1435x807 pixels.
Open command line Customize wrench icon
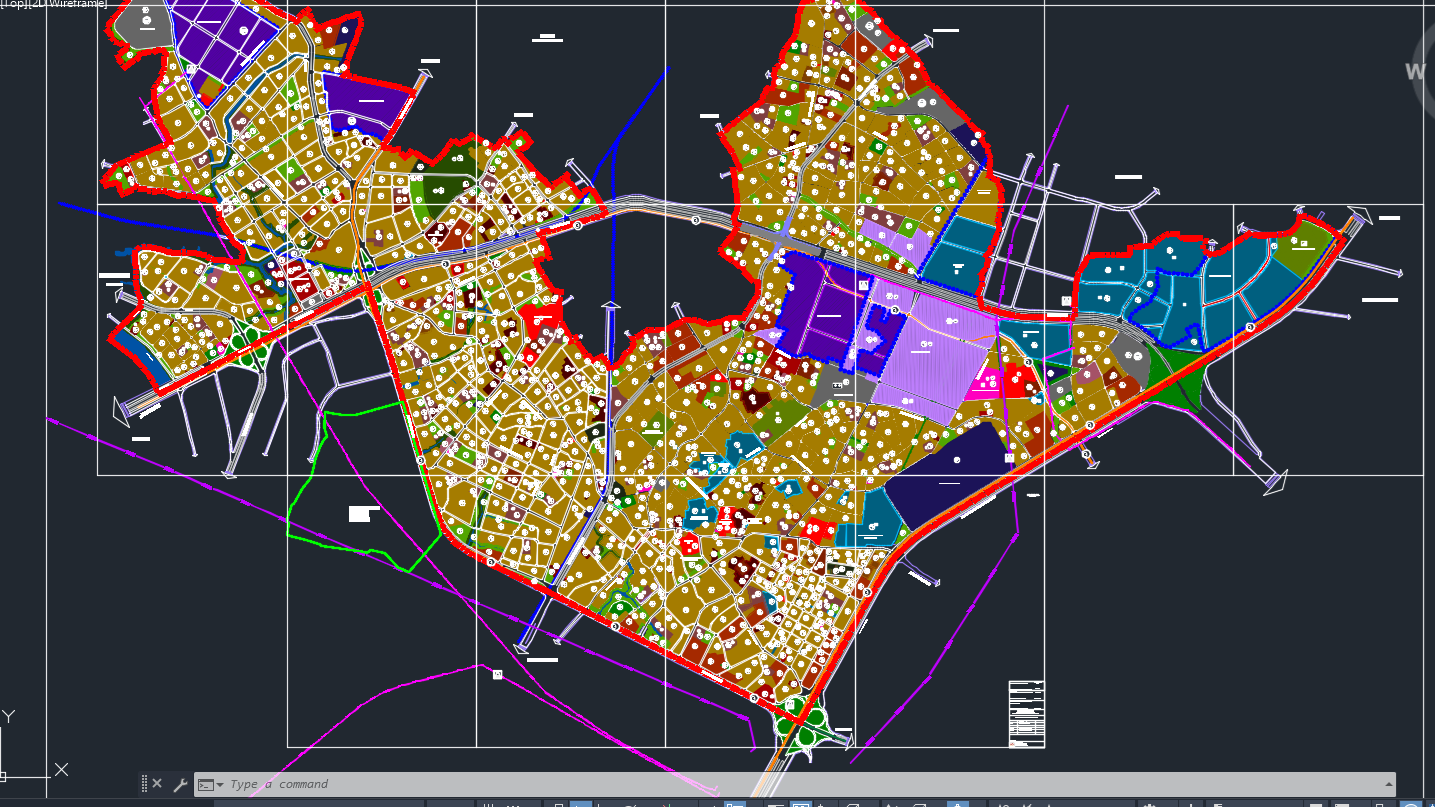(x=180, y=784)
